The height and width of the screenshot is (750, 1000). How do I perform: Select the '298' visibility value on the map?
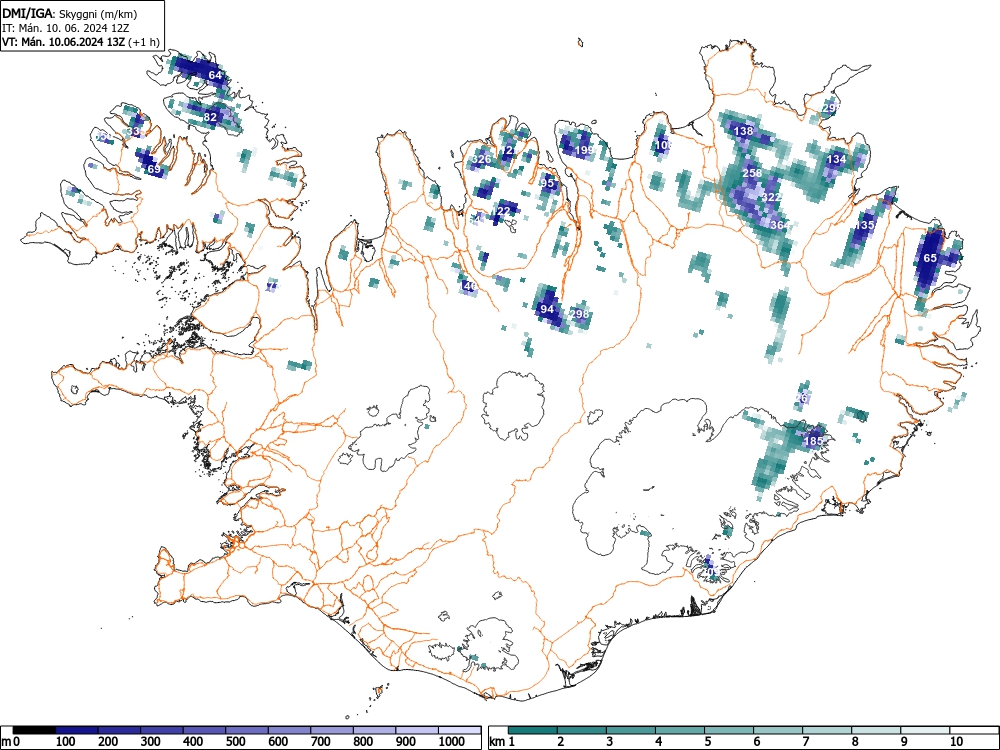coord(579,314)
